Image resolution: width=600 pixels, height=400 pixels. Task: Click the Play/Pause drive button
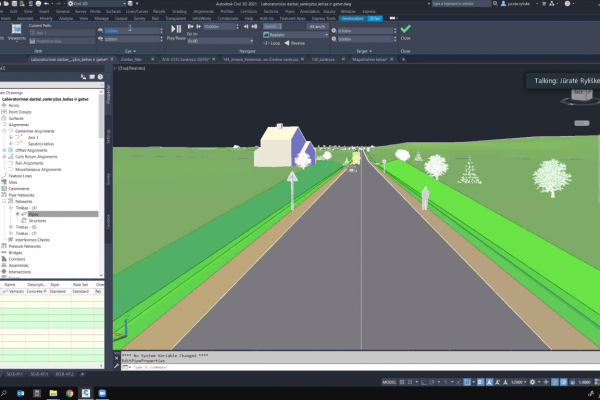pyautogui.click(x=176, y=29)
